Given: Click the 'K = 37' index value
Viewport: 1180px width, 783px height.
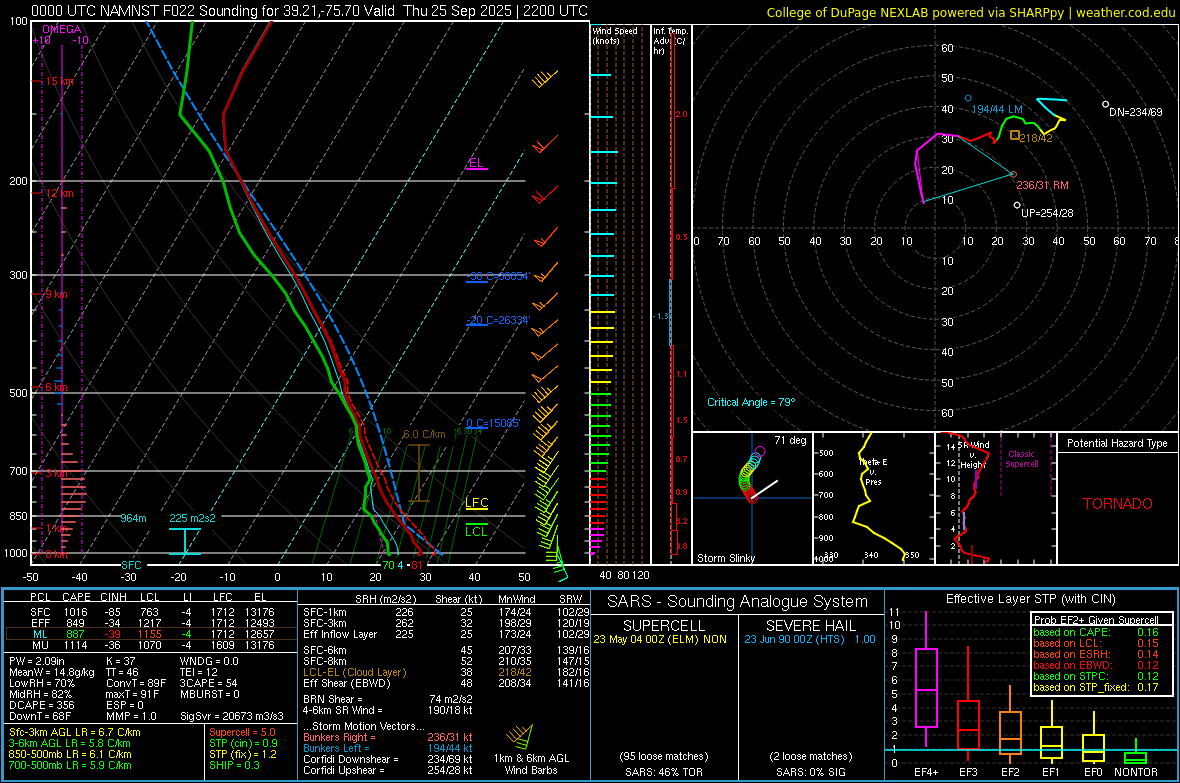Looking at the screenshot, I should pos(120,661).
